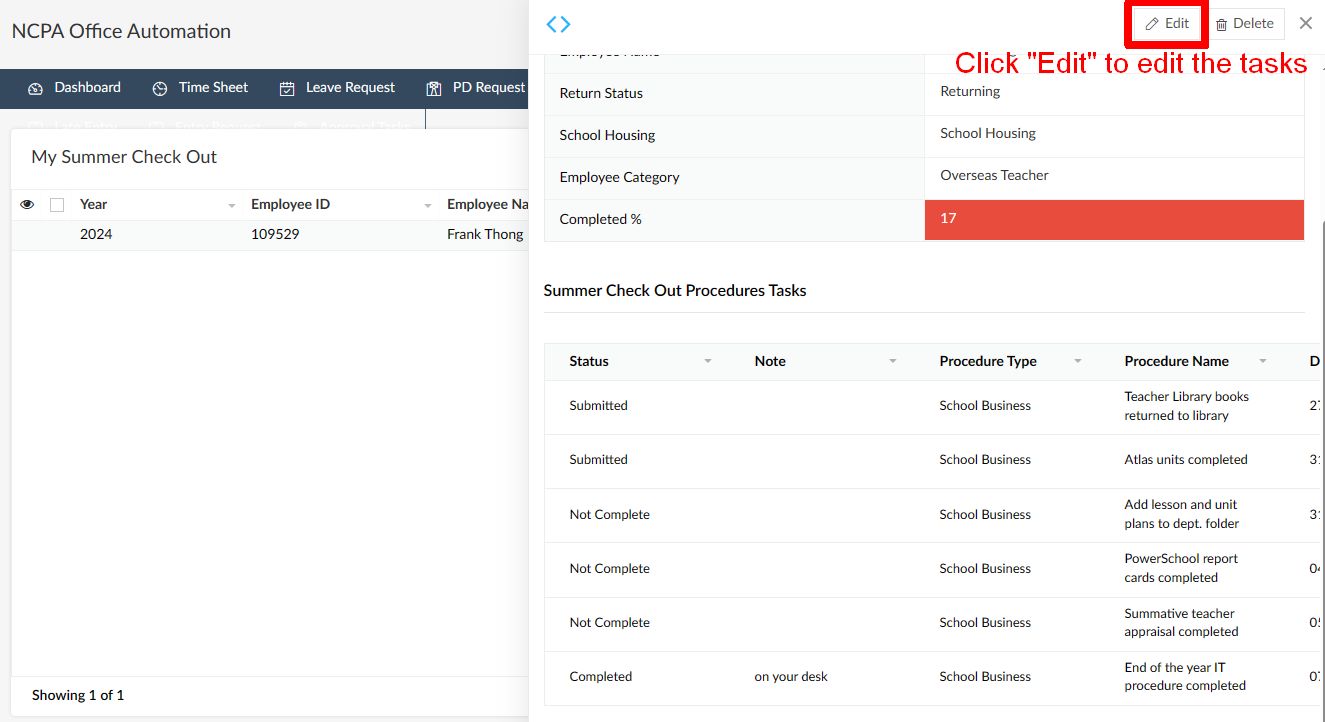
Task: Go to next record using right arrow
Action: pyautogui.click(x=566, y=24)
